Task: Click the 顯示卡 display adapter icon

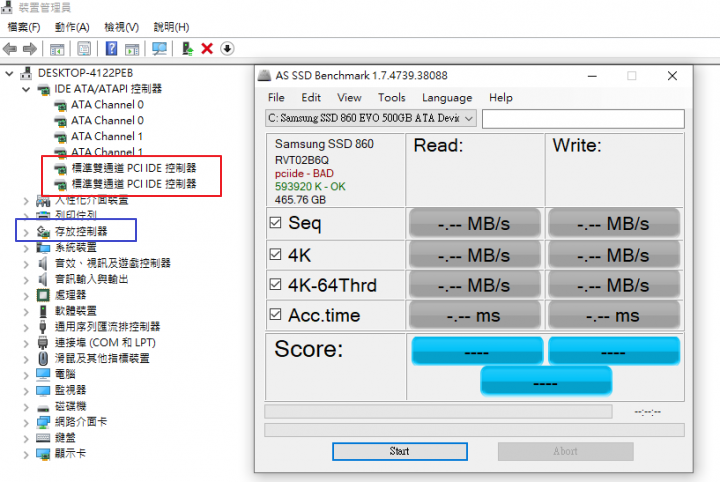Action: (43, 454)
